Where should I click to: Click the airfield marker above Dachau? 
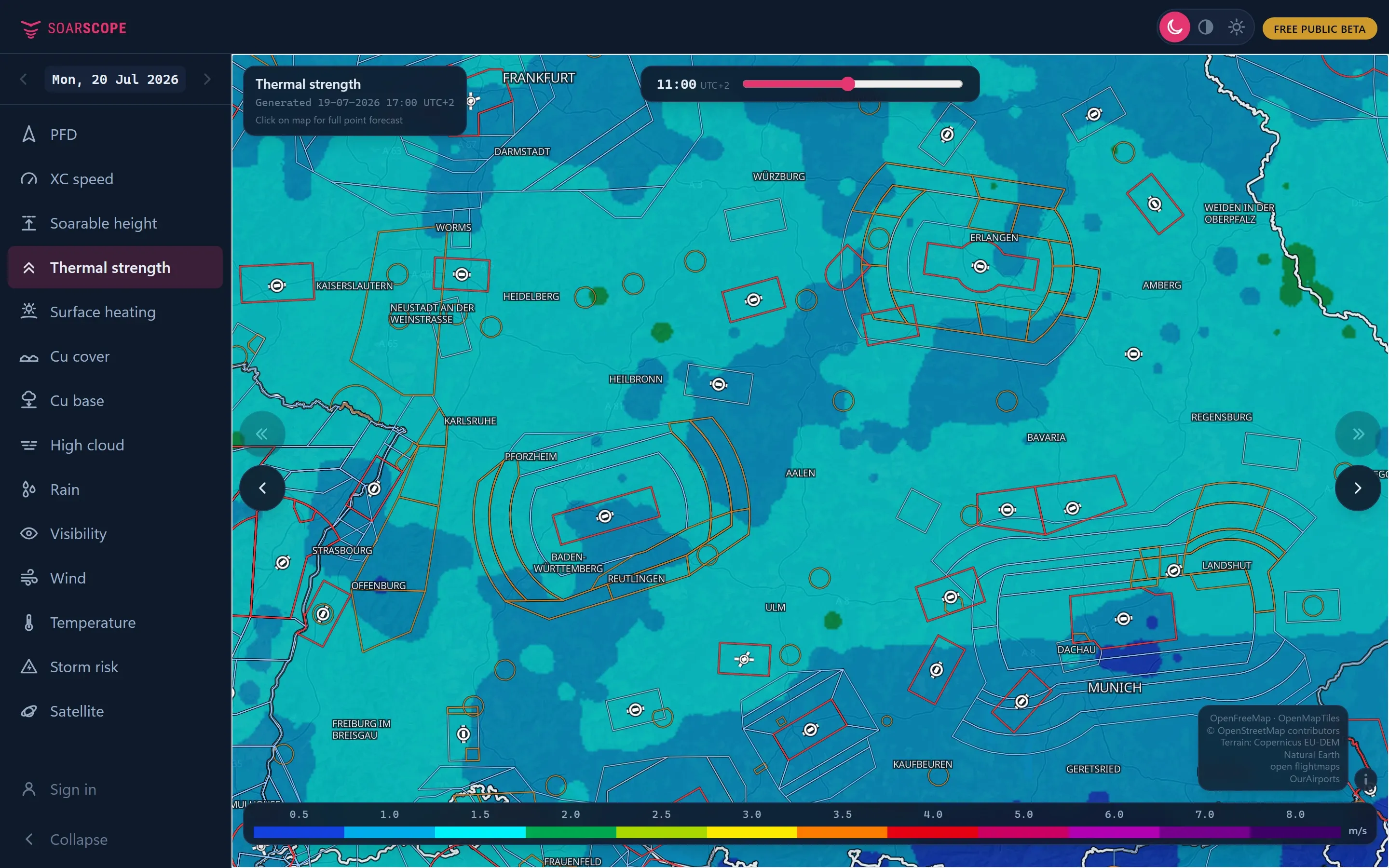coord(1123,619)
